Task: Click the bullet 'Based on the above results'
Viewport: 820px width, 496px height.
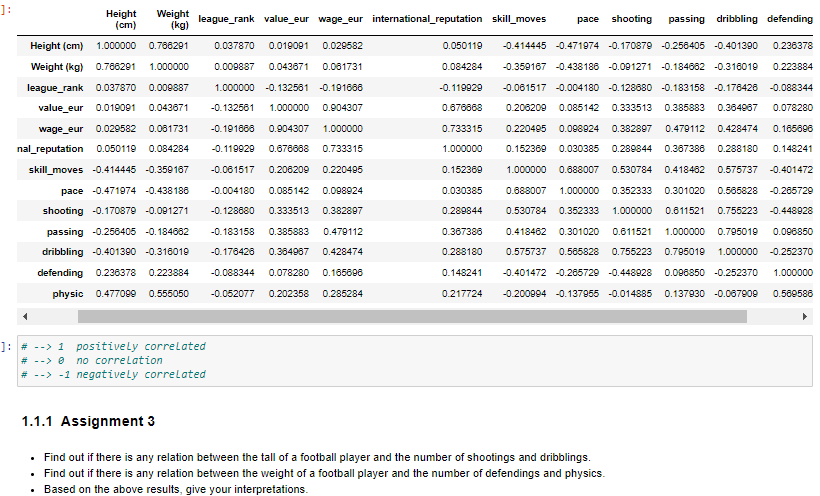Action: [176, 490]
